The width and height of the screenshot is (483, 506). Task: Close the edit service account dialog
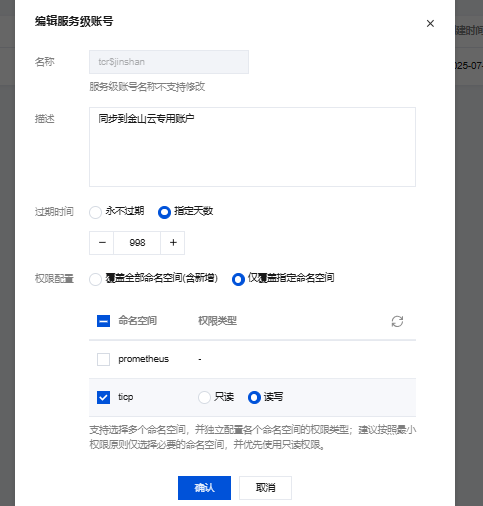point(430,23)
